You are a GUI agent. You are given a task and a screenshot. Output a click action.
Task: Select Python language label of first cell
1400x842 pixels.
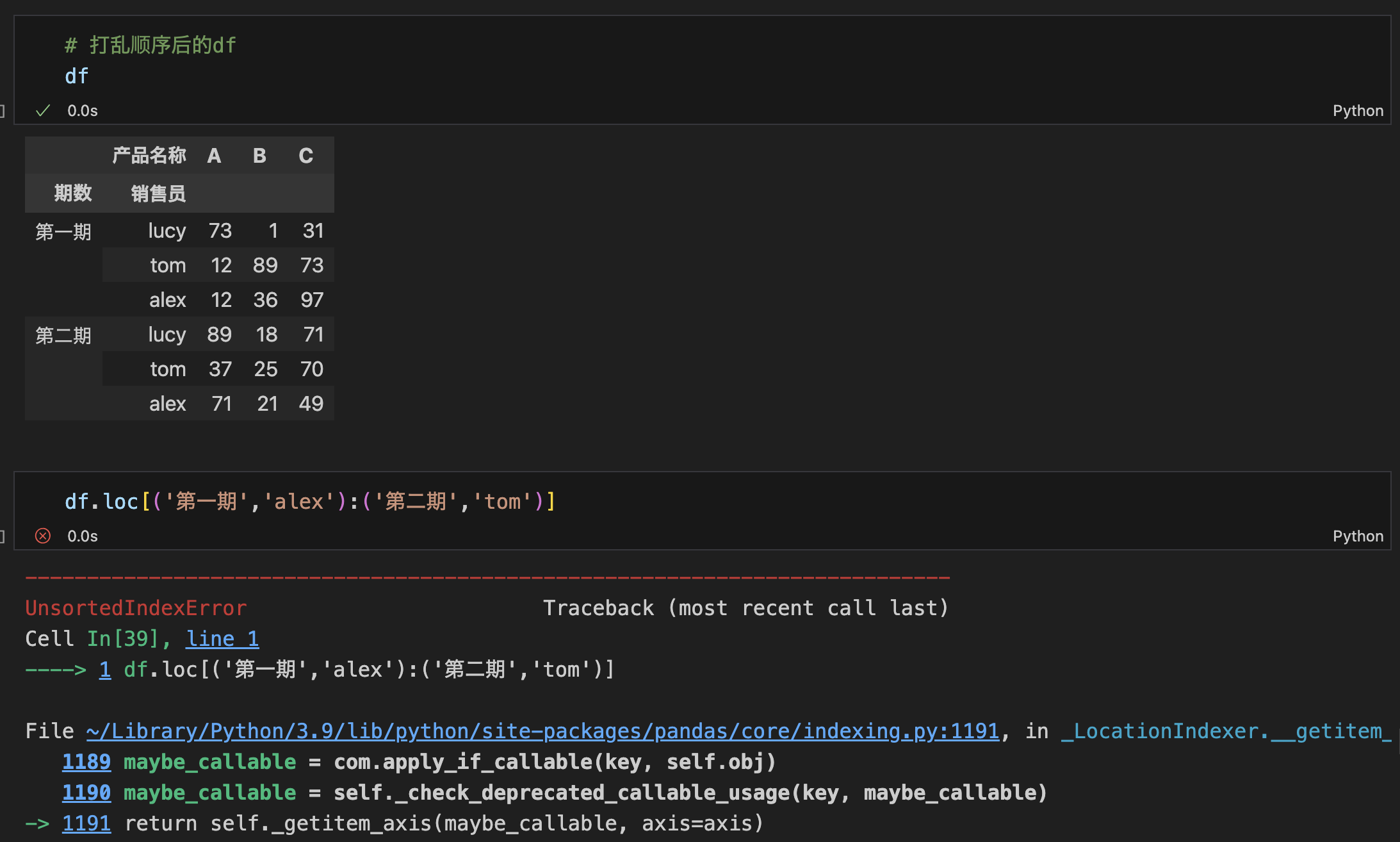(x=1358, y=111)
